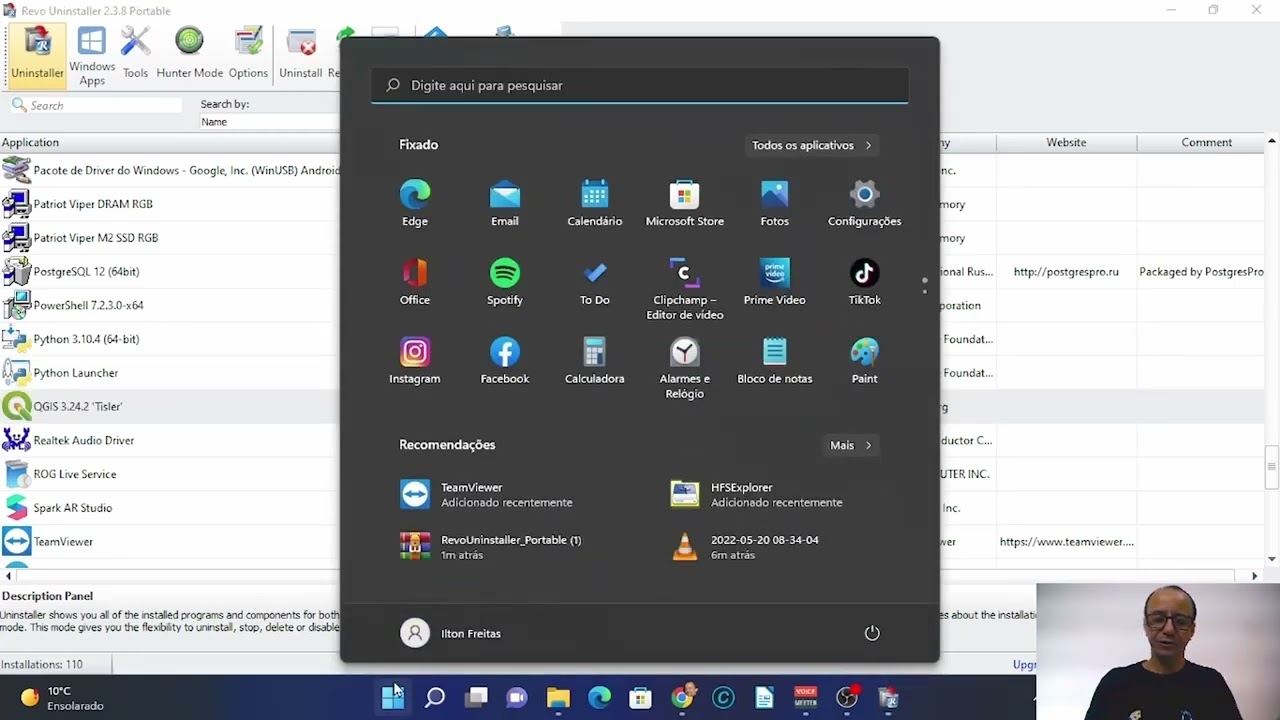The width and height of the screenshot is (1280, 720).
Task: Open Bloco de notas
Action: (x=774, y=361)
